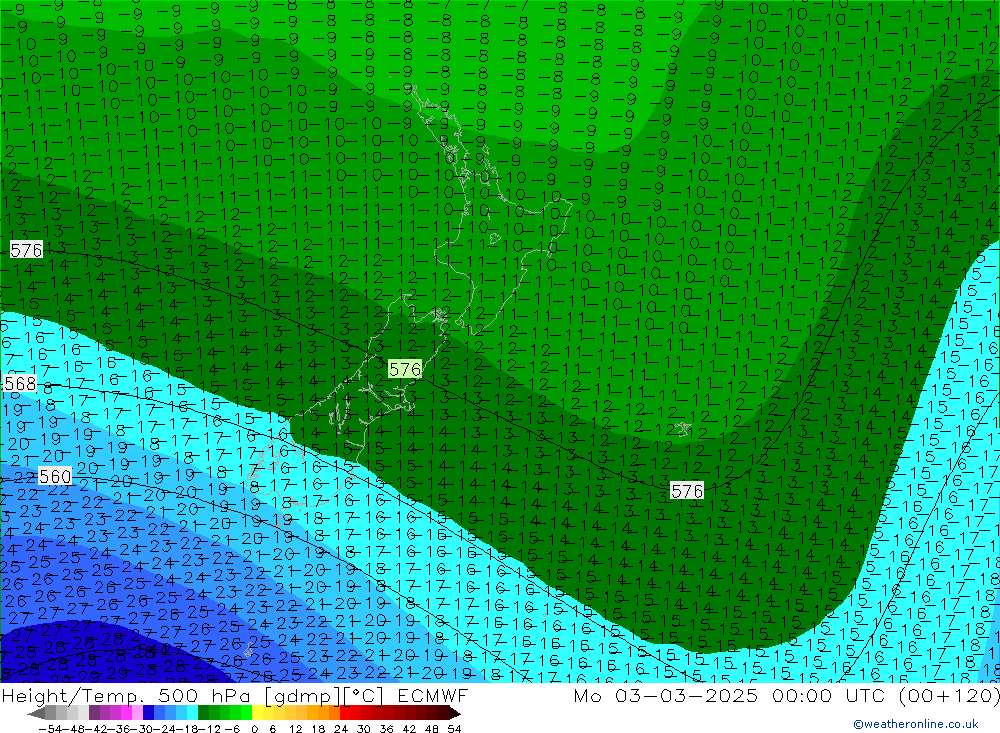Click the magenta swatch above -36
Image resolution: width=1000 pixels, height=733 pixels.
point(126,713)
